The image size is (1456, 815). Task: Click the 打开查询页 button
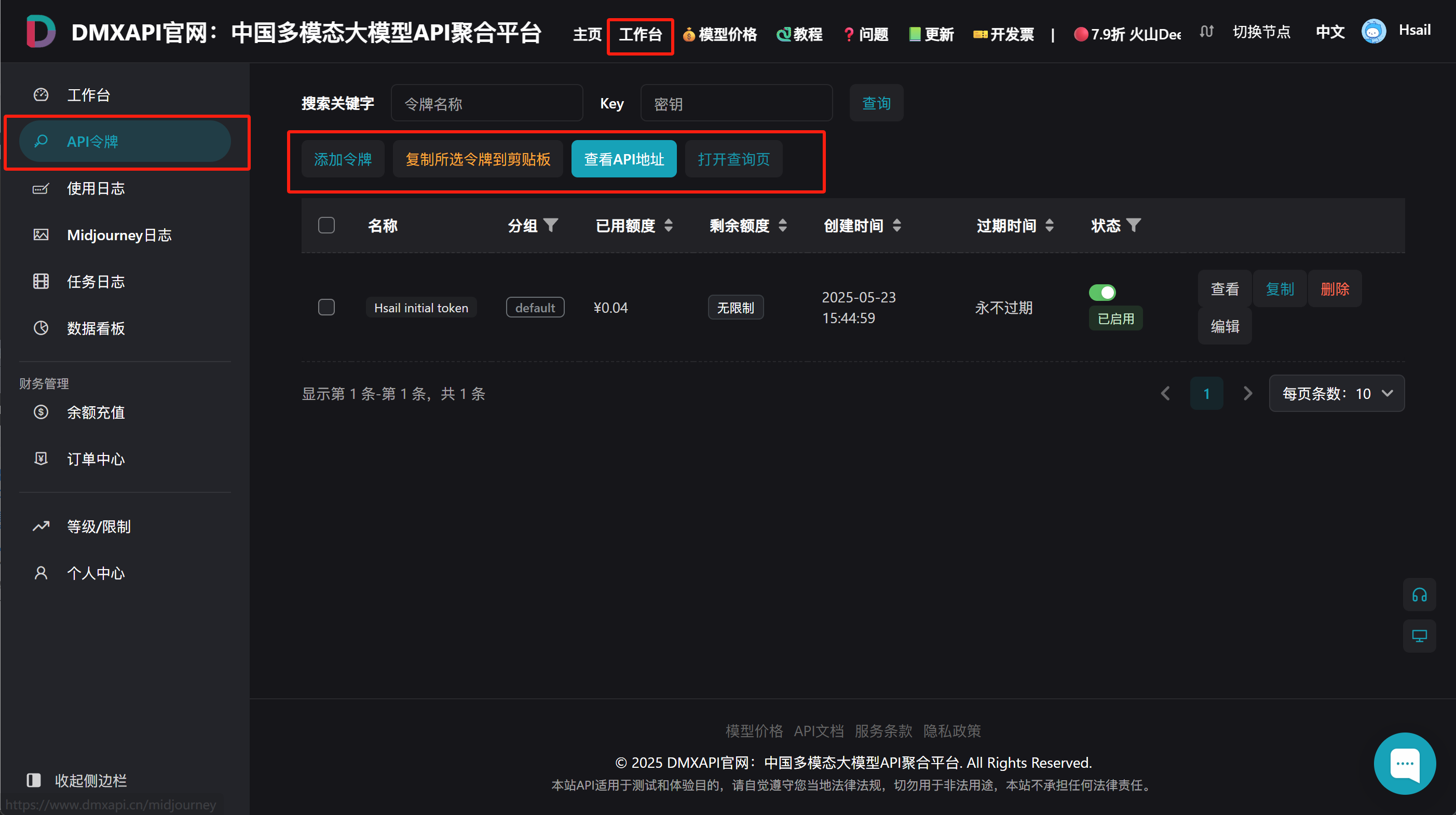[x=733, y=159]
